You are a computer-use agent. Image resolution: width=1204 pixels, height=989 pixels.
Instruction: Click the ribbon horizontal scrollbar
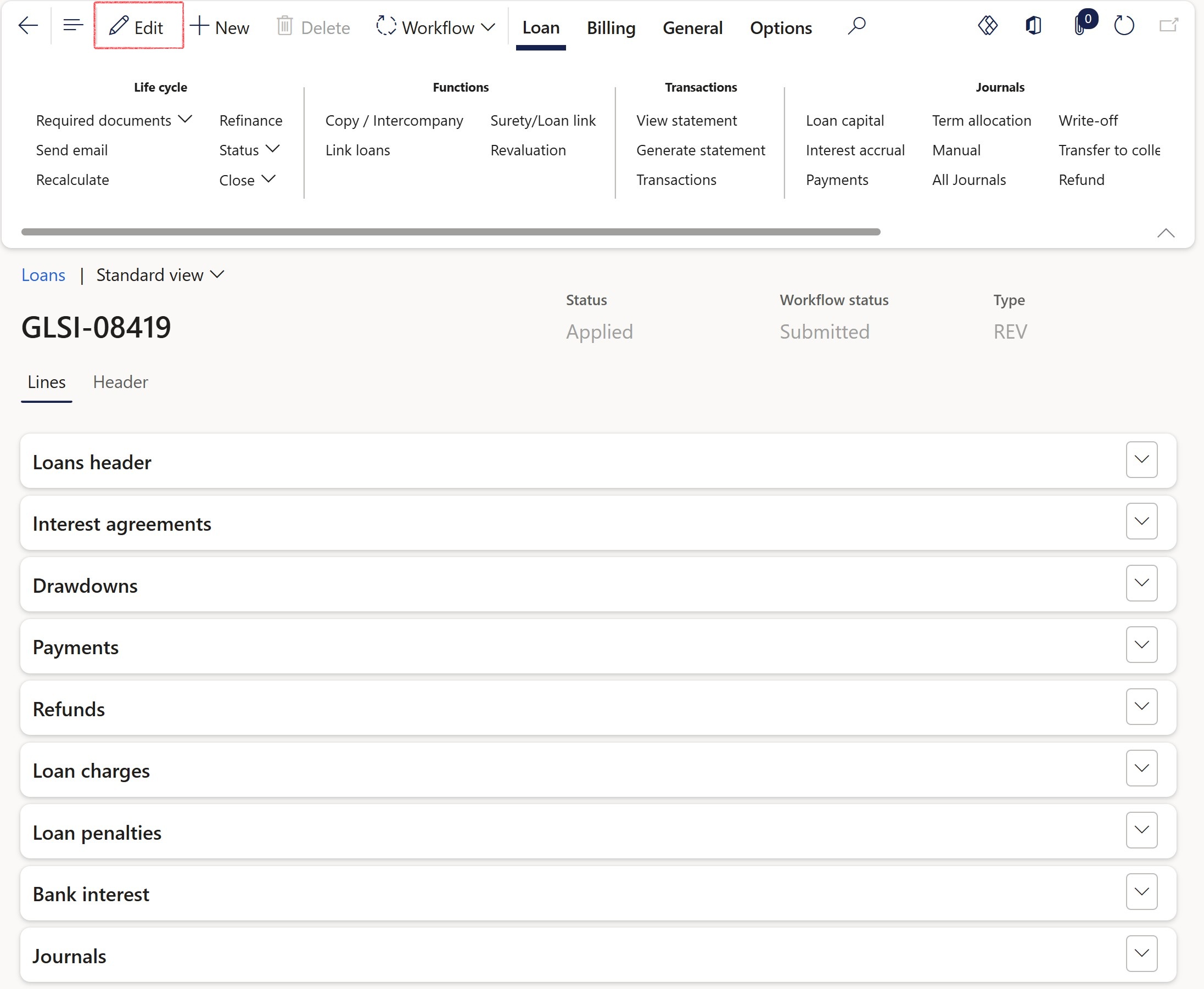point(450,232)
